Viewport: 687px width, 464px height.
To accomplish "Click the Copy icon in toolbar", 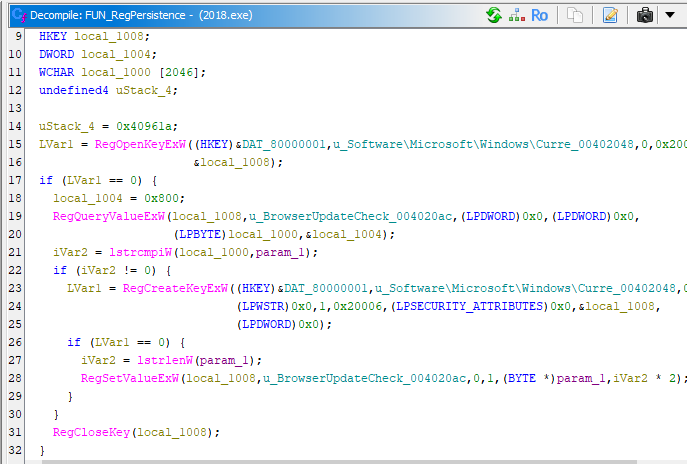I will click(x=574, y=15).
